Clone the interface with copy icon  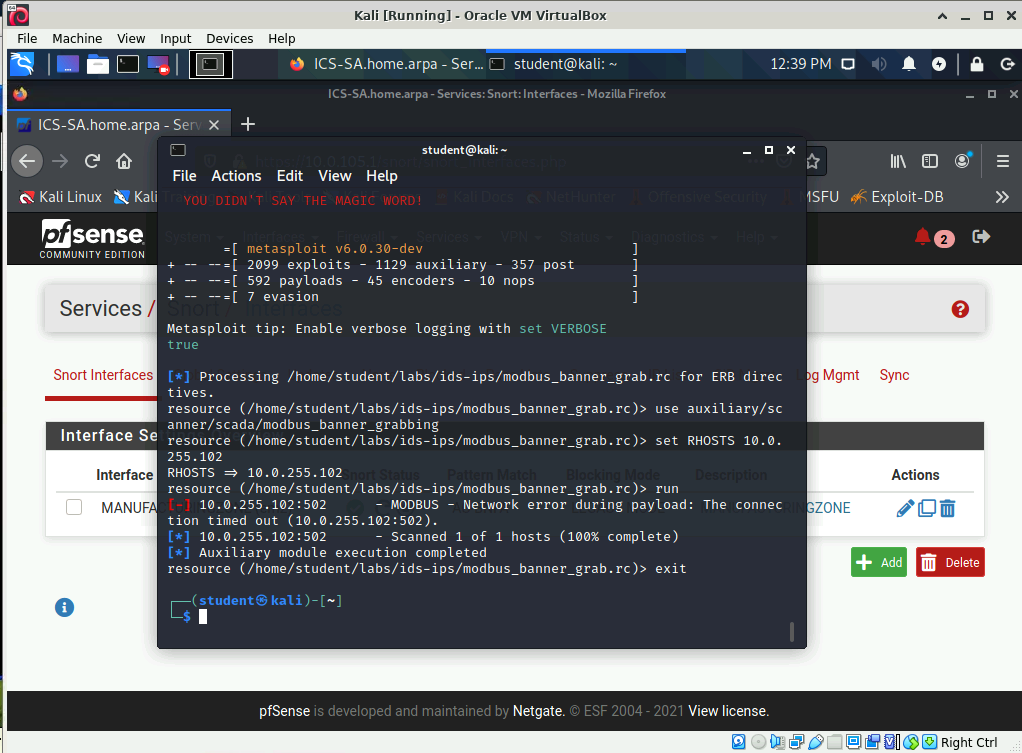click(927, 509)
